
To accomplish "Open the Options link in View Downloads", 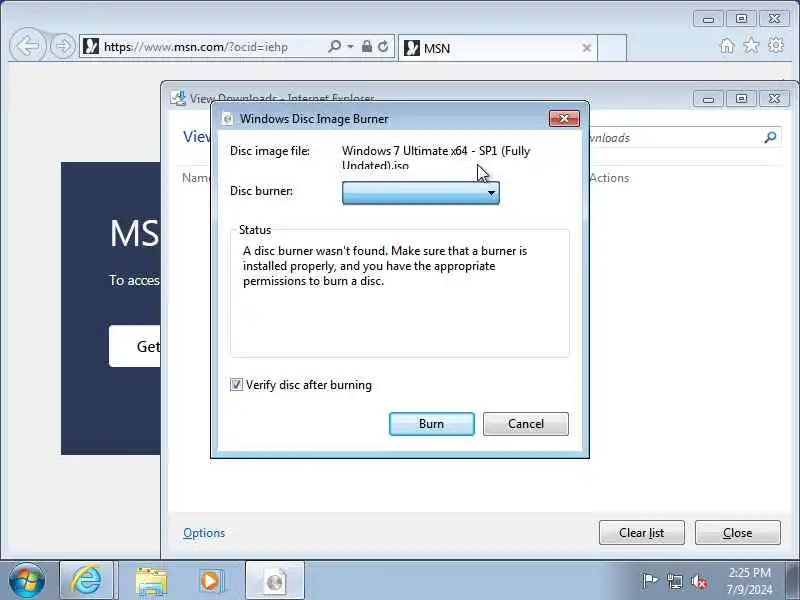I will click(x=204, y=533).
